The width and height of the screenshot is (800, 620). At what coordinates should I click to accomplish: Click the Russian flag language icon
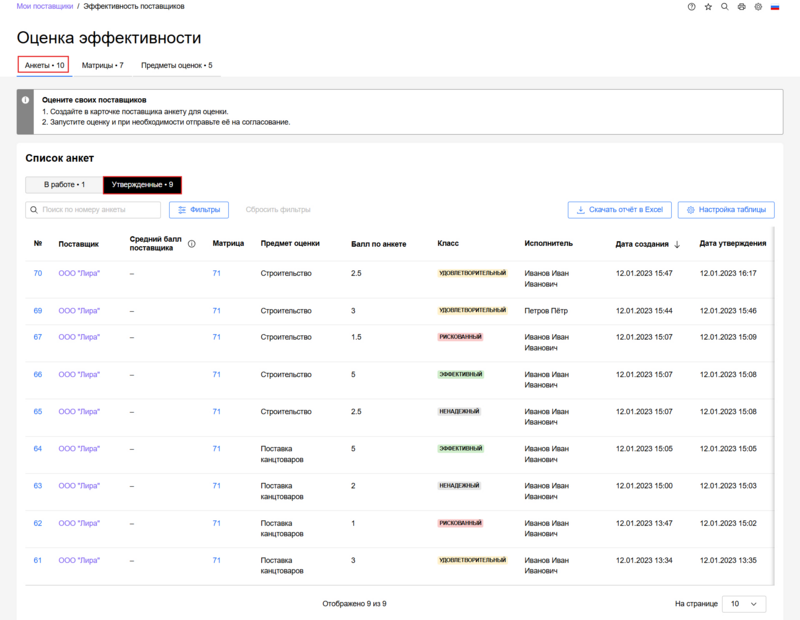tap(777, 7)
